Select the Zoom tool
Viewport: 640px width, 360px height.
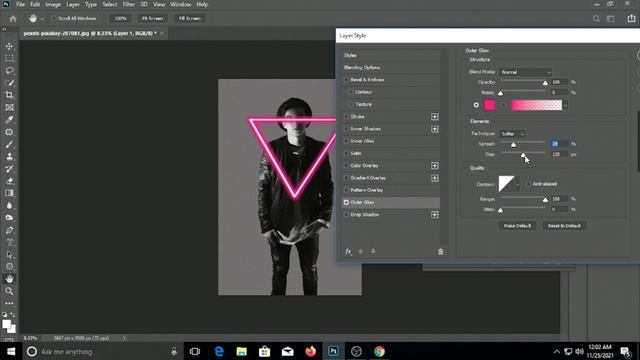pyautogui.click(x=9, y=291)
